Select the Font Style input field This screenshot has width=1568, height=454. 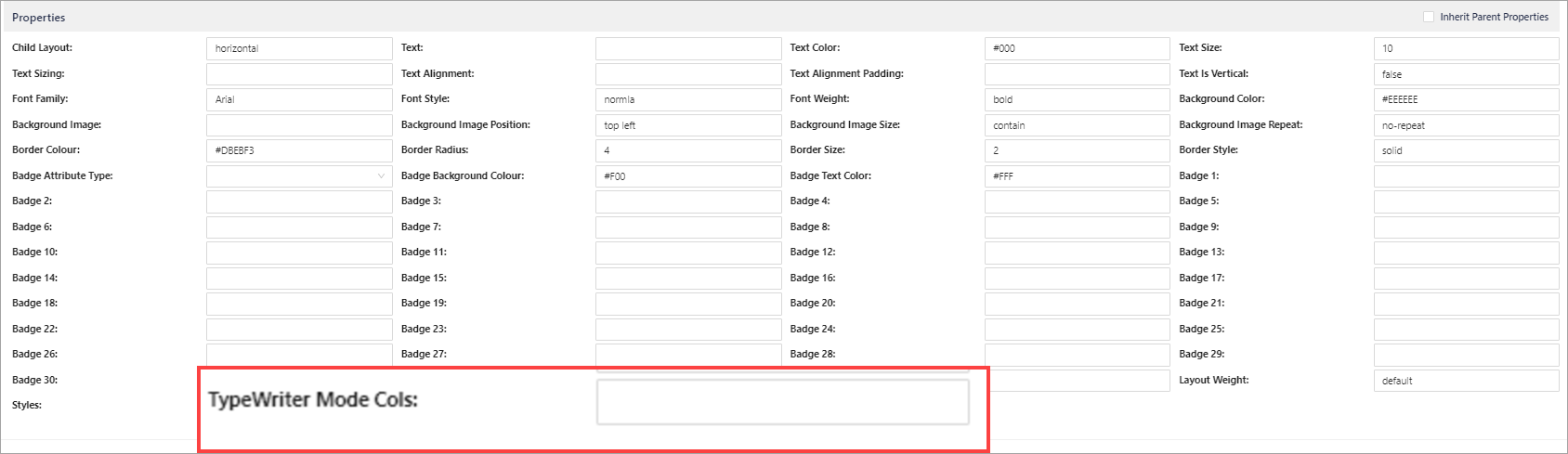tap(687, 99)
